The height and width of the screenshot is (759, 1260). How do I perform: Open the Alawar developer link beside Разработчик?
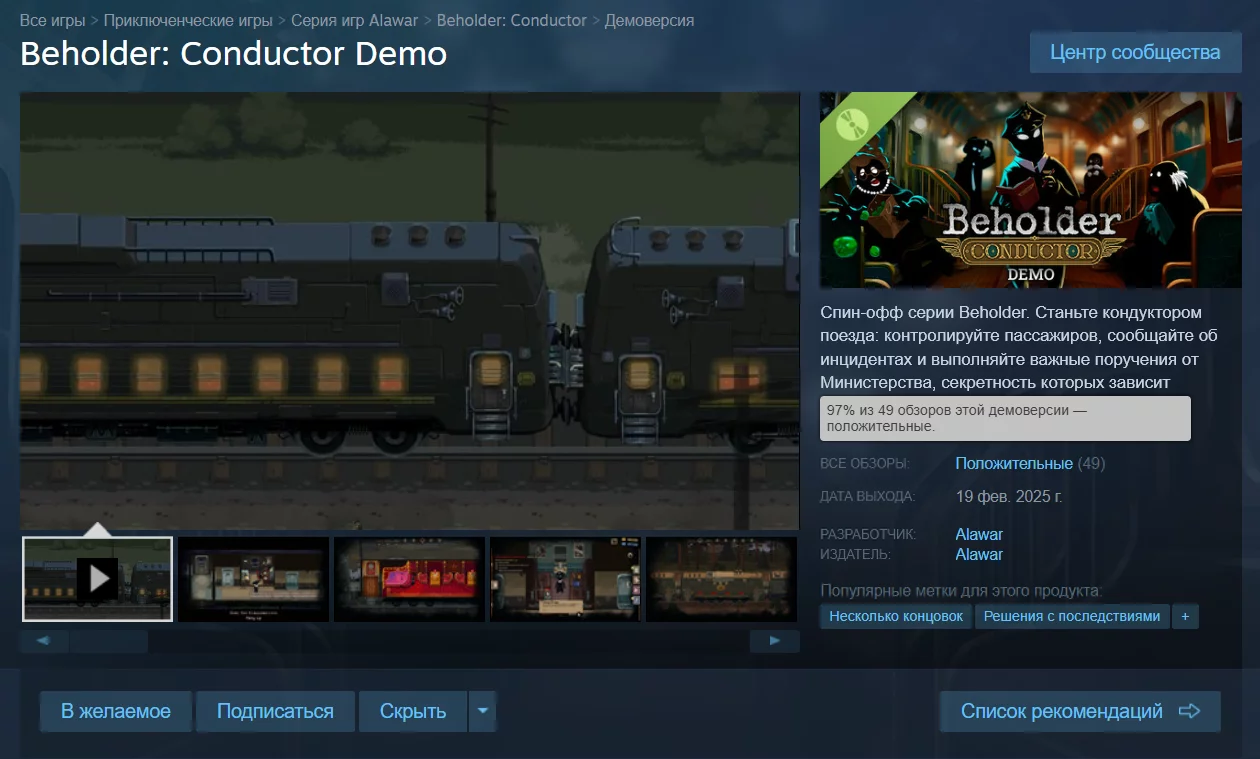(979, 534)
